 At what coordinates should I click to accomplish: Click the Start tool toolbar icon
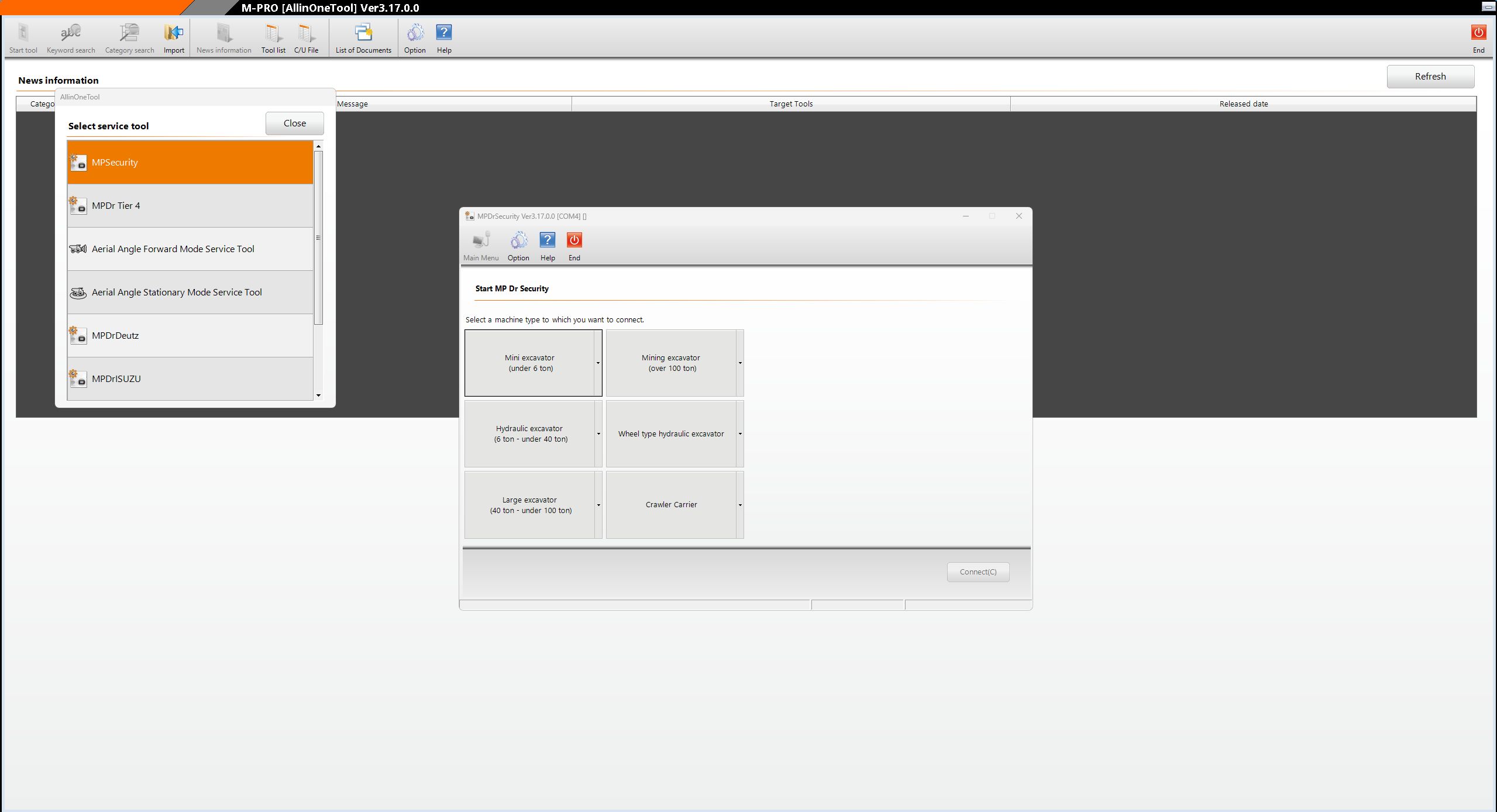click(23, 39)
